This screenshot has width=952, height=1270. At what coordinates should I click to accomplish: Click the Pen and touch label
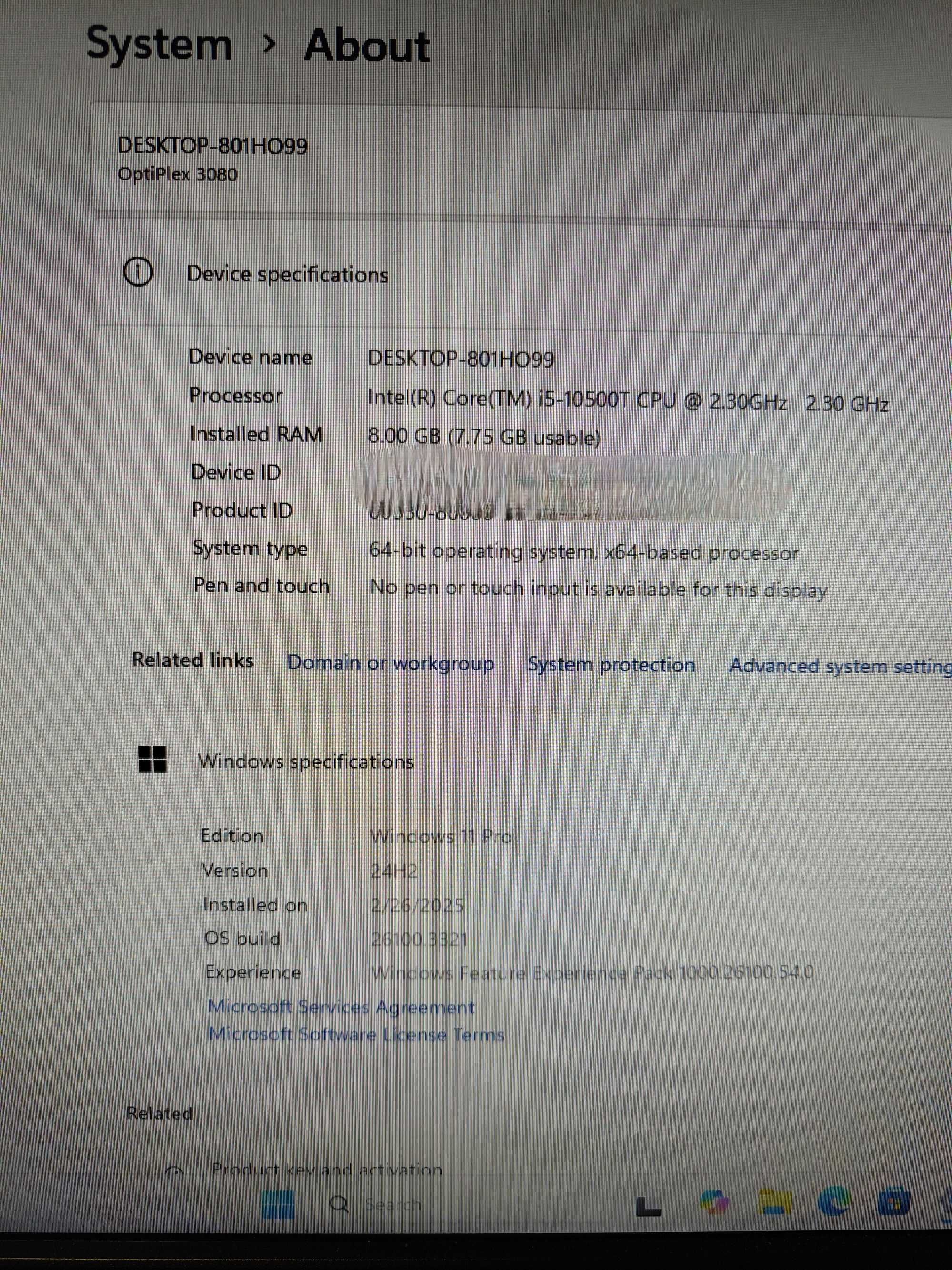tap(262, 586)
